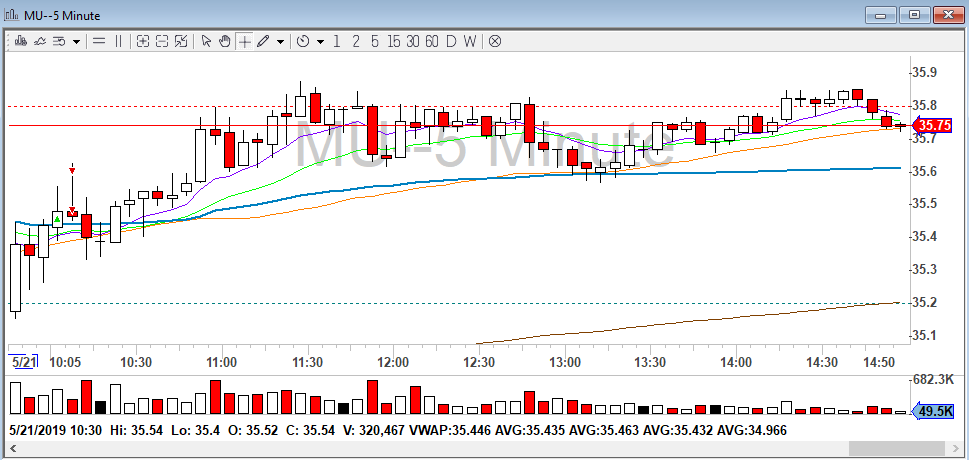Minimize the MU chart window
This screenshot has height=460, width=969.
pos(880,15)
